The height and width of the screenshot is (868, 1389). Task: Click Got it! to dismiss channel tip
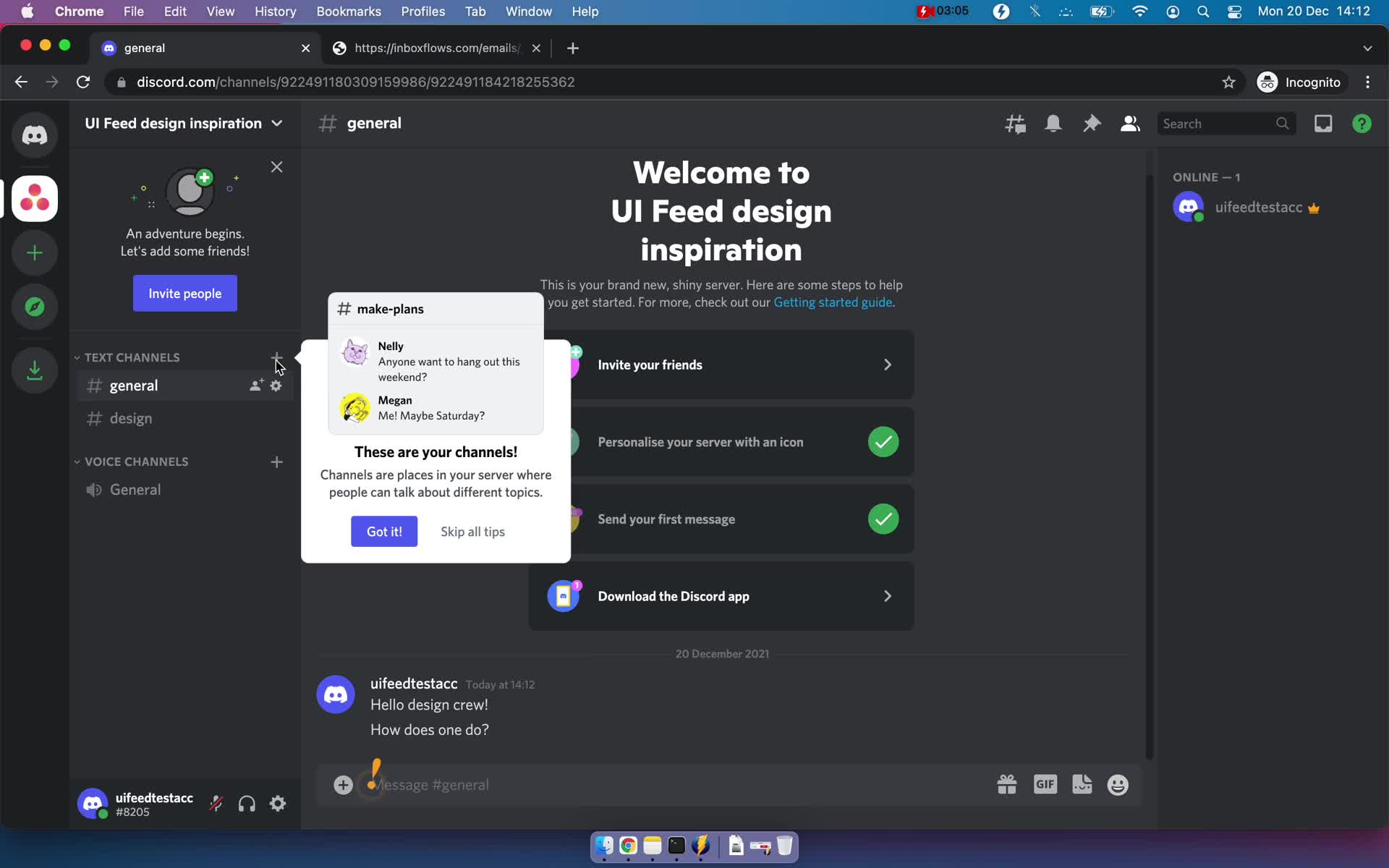pyautogui.click(x=384, y=531)
